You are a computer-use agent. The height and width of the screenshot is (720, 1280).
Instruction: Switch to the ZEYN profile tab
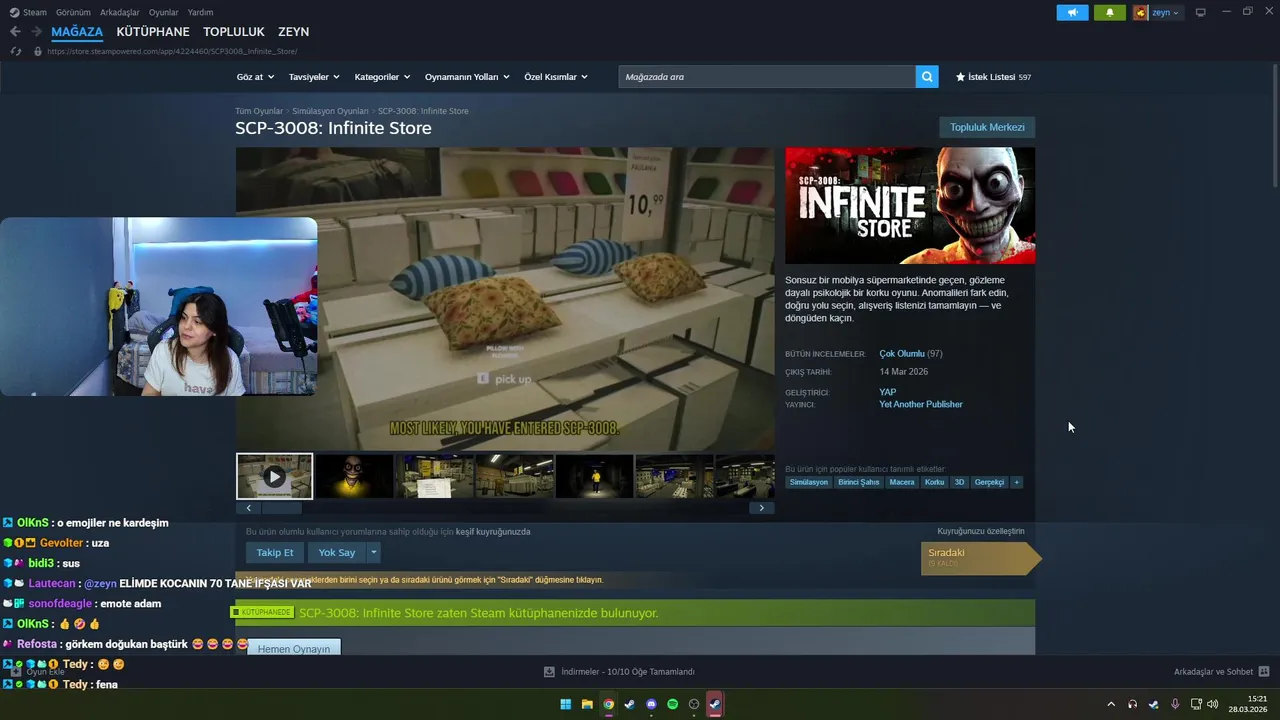coord(294,32)
